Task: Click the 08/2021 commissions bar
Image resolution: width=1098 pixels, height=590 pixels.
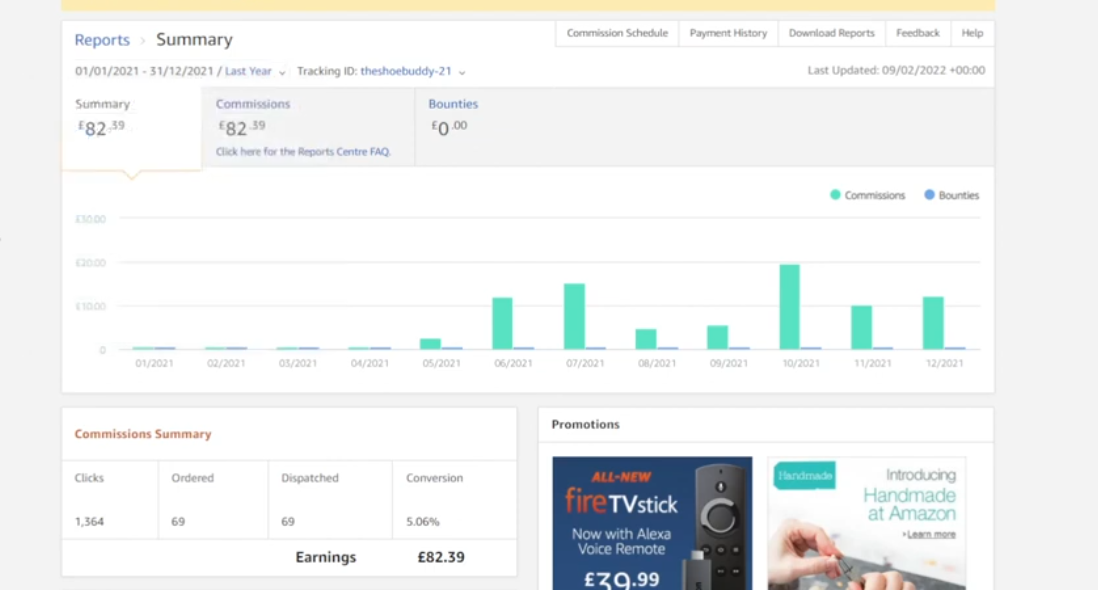Action: (x=646, y=339)
